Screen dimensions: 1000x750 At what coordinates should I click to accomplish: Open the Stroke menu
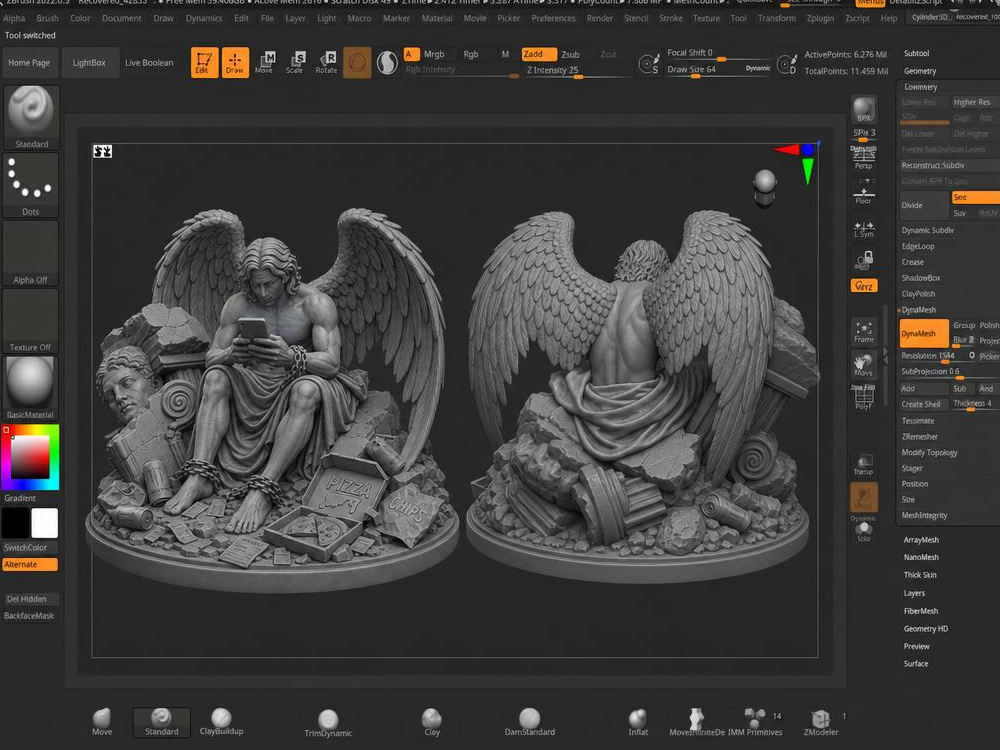click(x=670, y=18)
